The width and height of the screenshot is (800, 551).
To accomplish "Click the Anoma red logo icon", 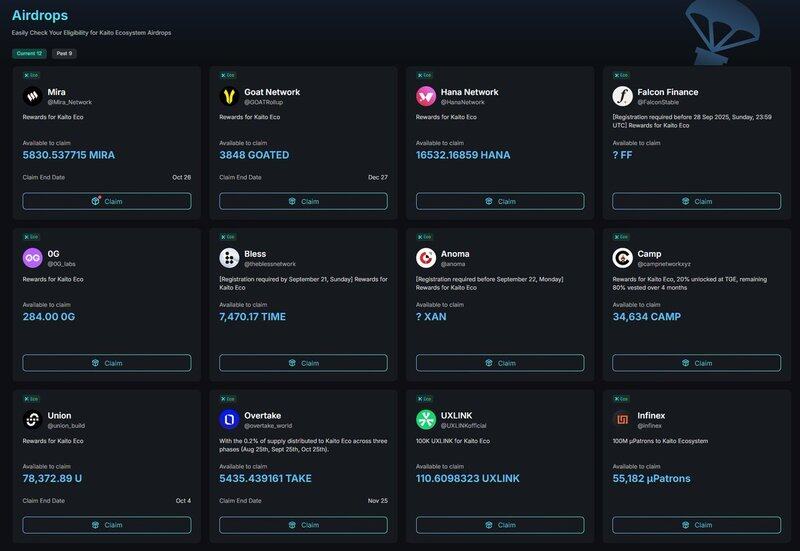I will coord(426,258).
